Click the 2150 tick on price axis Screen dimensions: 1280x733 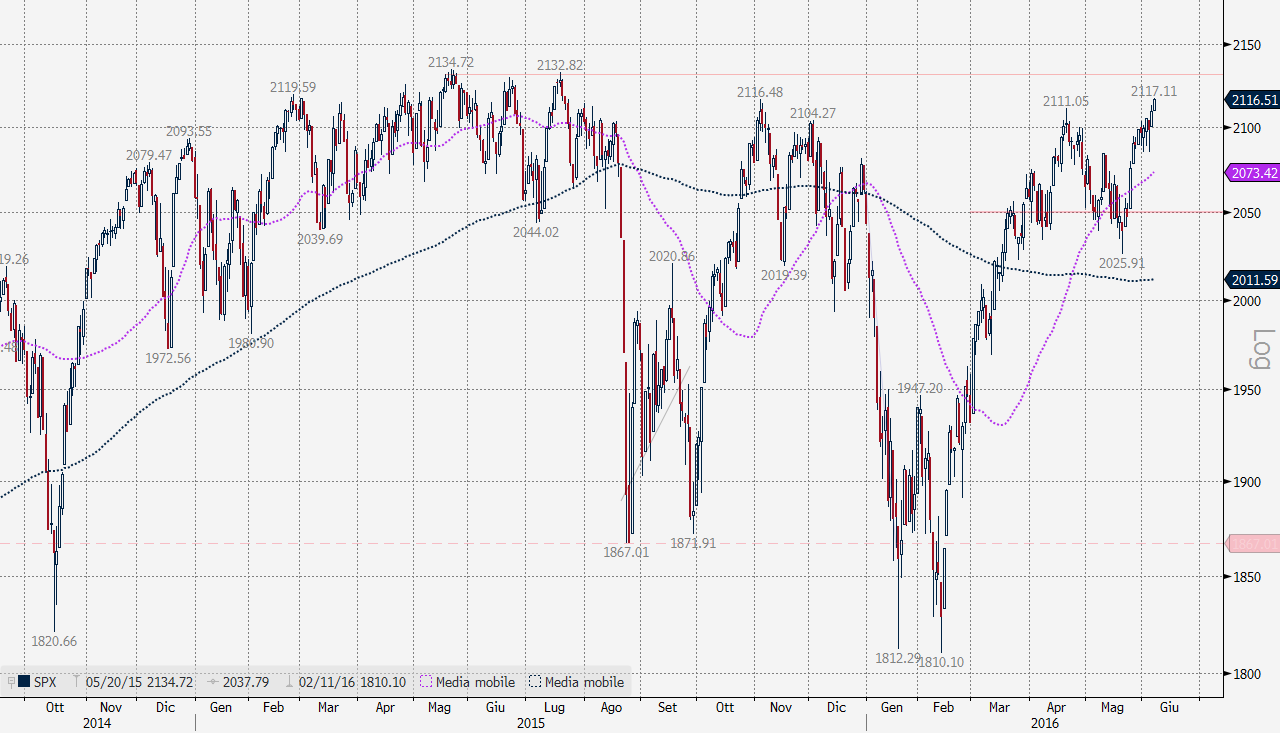pyautogui.click(x=1246, y=44)
